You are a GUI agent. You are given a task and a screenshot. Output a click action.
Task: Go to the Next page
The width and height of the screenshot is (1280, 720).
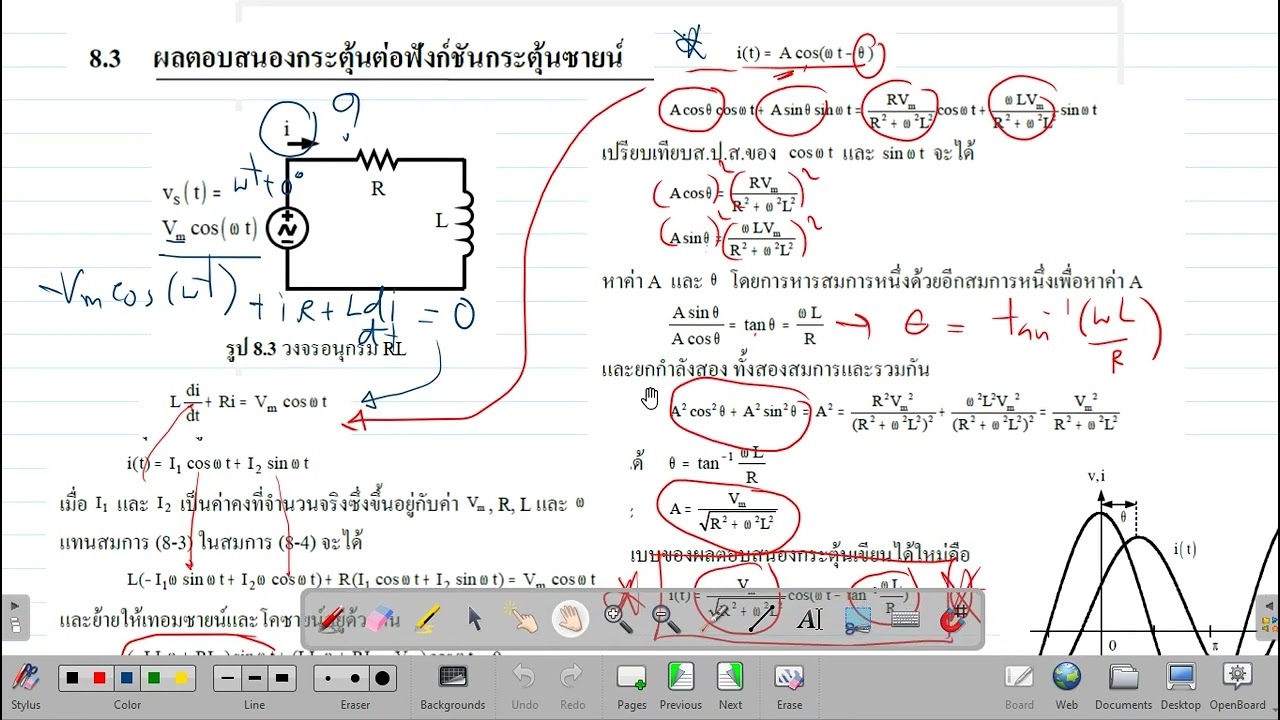pyautogui.click(x=731, y=687)
